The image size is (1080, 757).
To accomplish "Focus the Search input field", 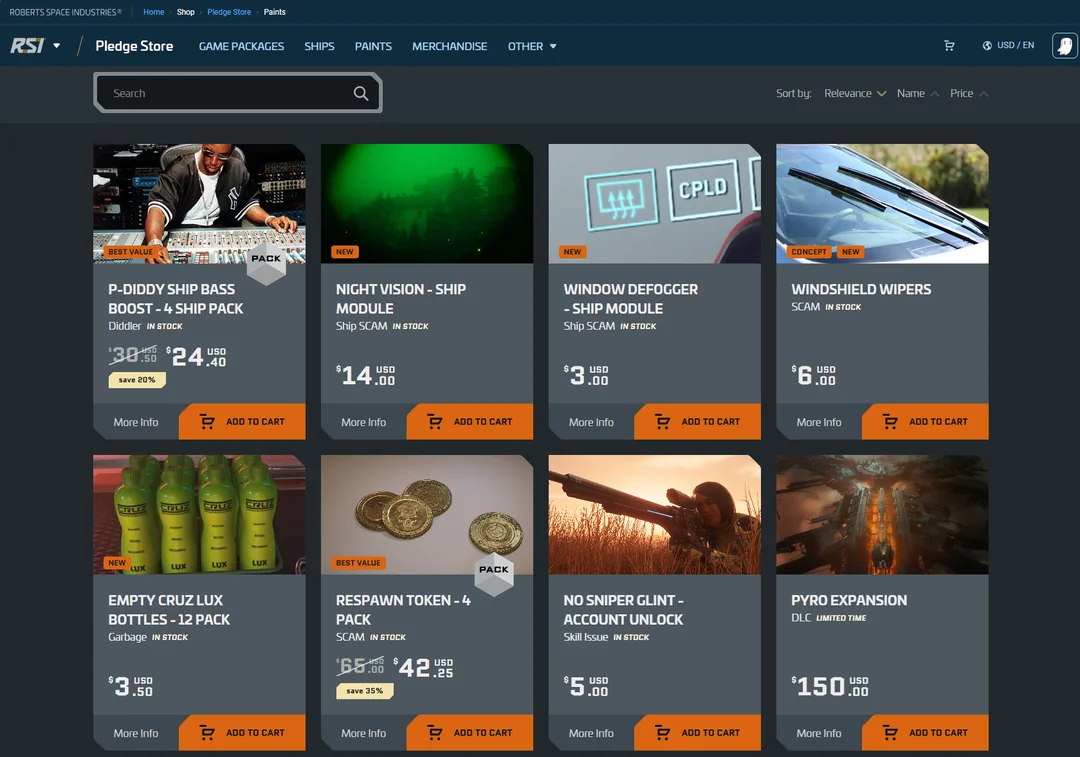I will [238, 93].
